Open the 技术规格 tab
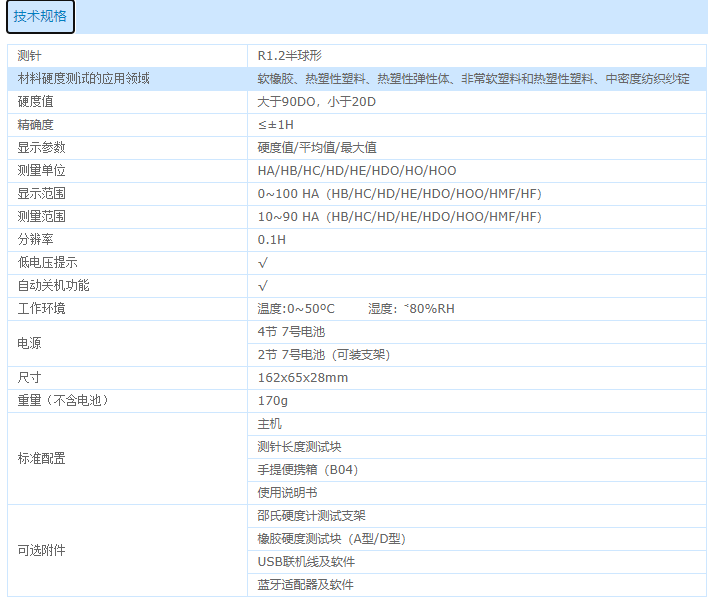Viewport: 712px width, 602px height. click(x=40, y=17)
